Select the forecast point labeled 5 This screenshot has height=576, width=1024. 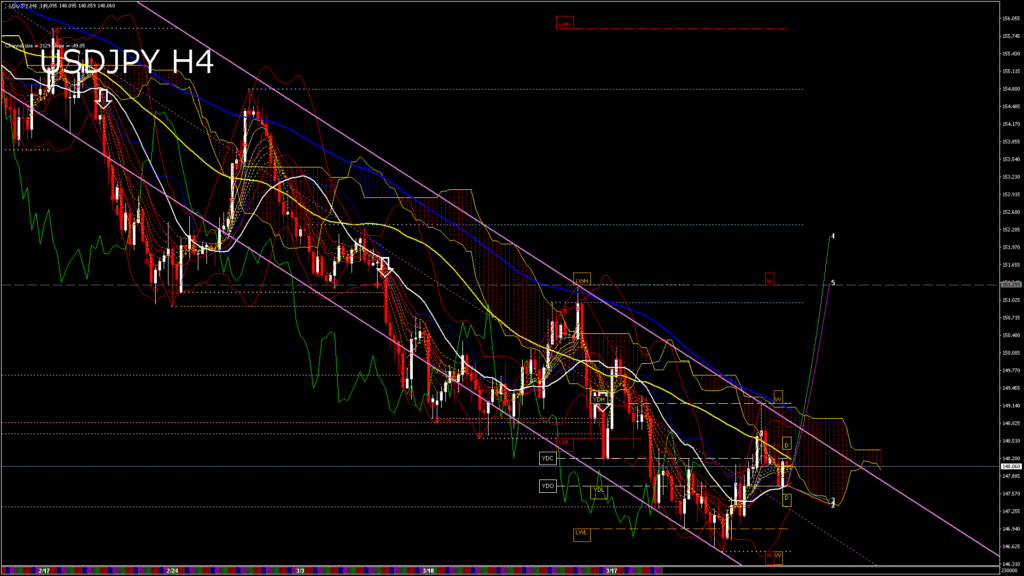[834, 283]
